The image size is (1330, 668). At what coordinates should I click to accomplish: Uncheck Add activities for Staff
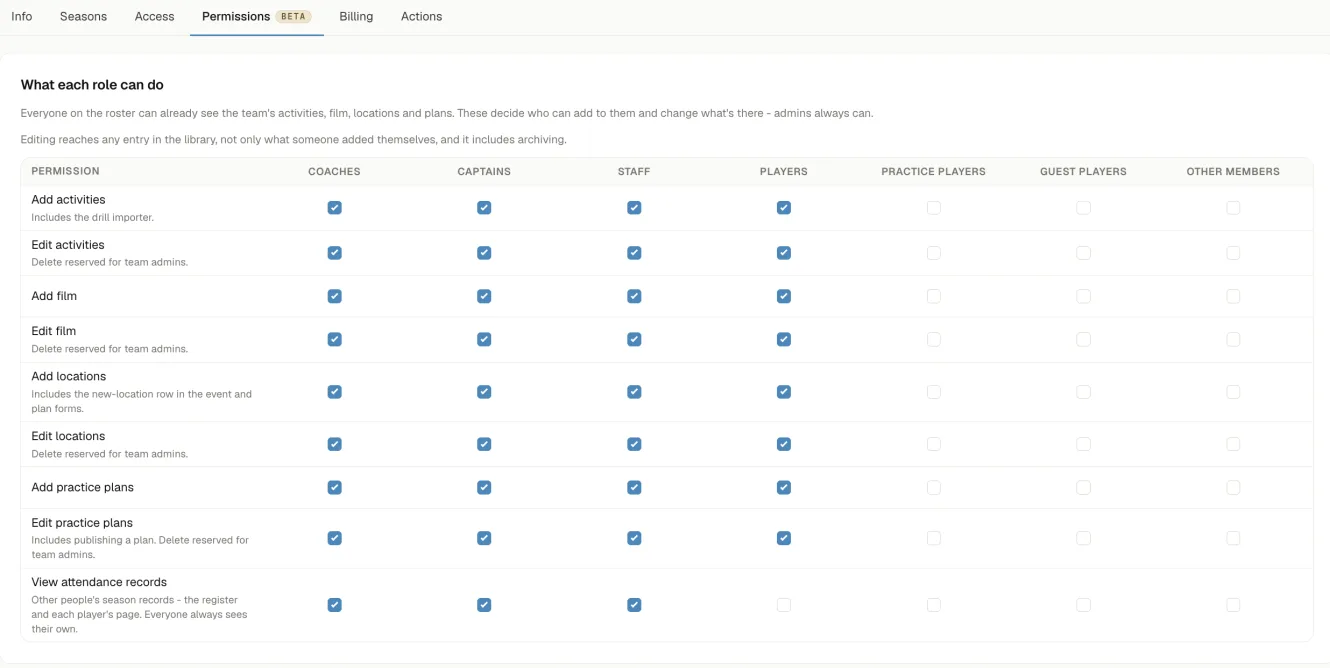pos(634,208)
